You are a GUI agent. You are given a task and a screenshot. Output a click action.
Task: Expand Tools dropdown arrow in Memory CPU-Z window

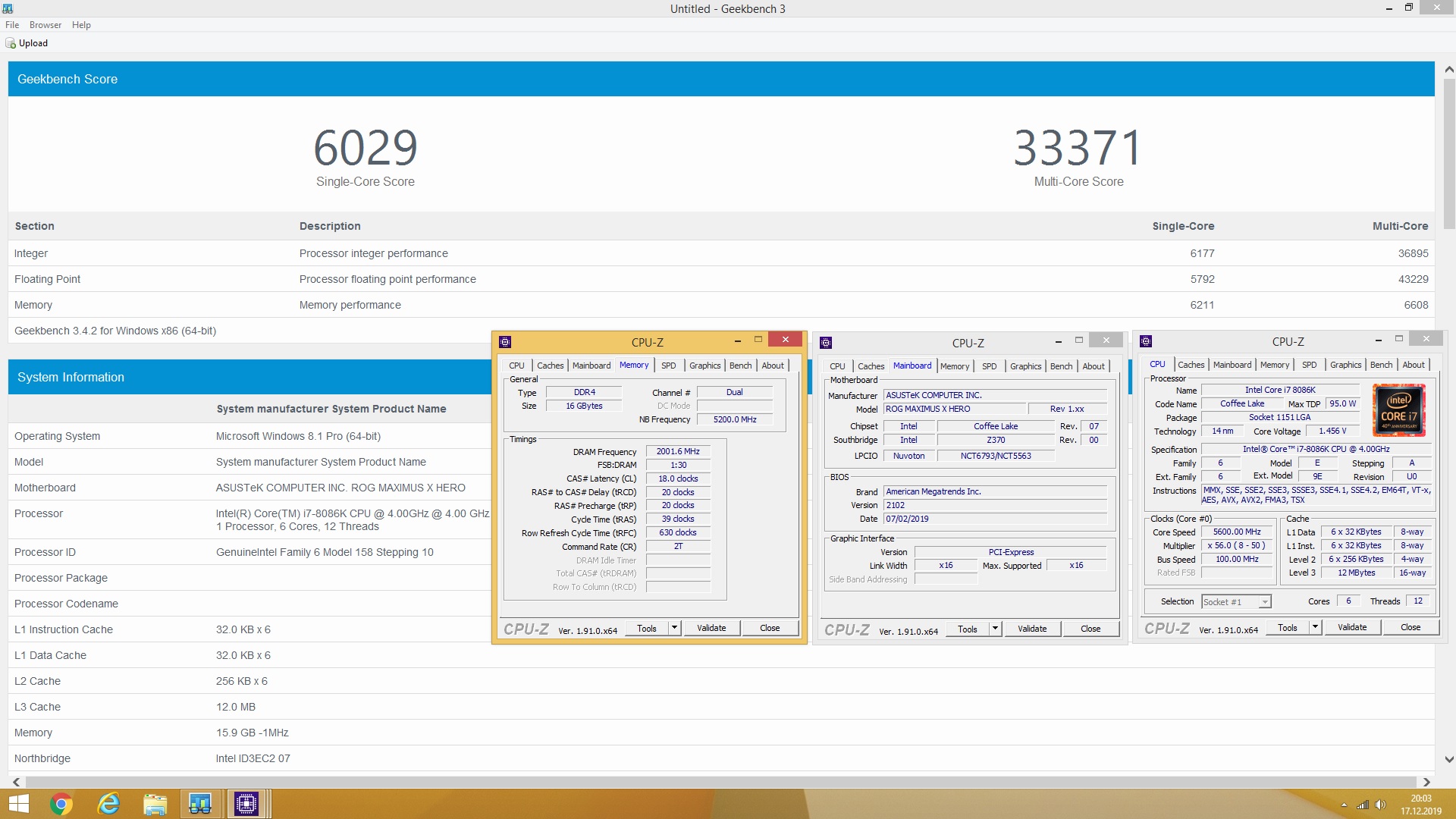(x=674, y=628)
